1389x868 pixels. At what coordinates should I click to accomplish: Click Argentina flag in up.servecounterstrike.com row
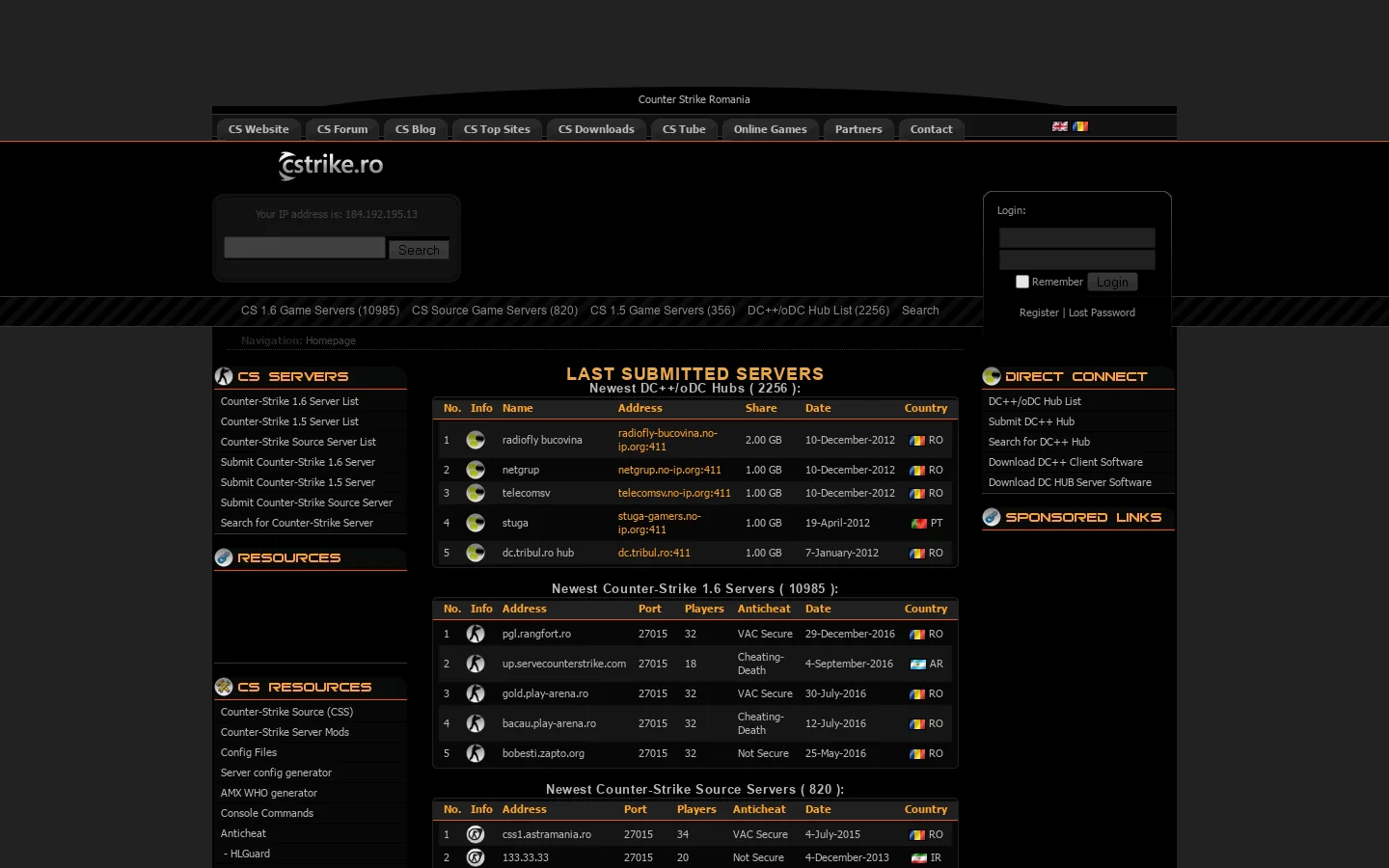[x=918, y=664]
